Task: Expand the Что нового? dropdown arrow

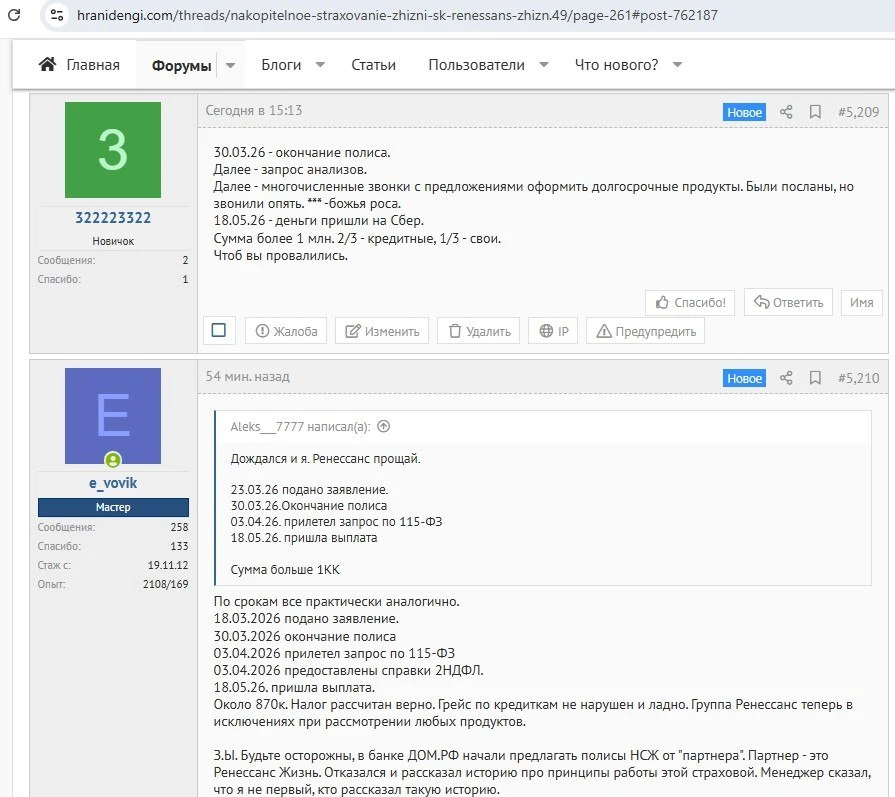Action: (678, 65)
